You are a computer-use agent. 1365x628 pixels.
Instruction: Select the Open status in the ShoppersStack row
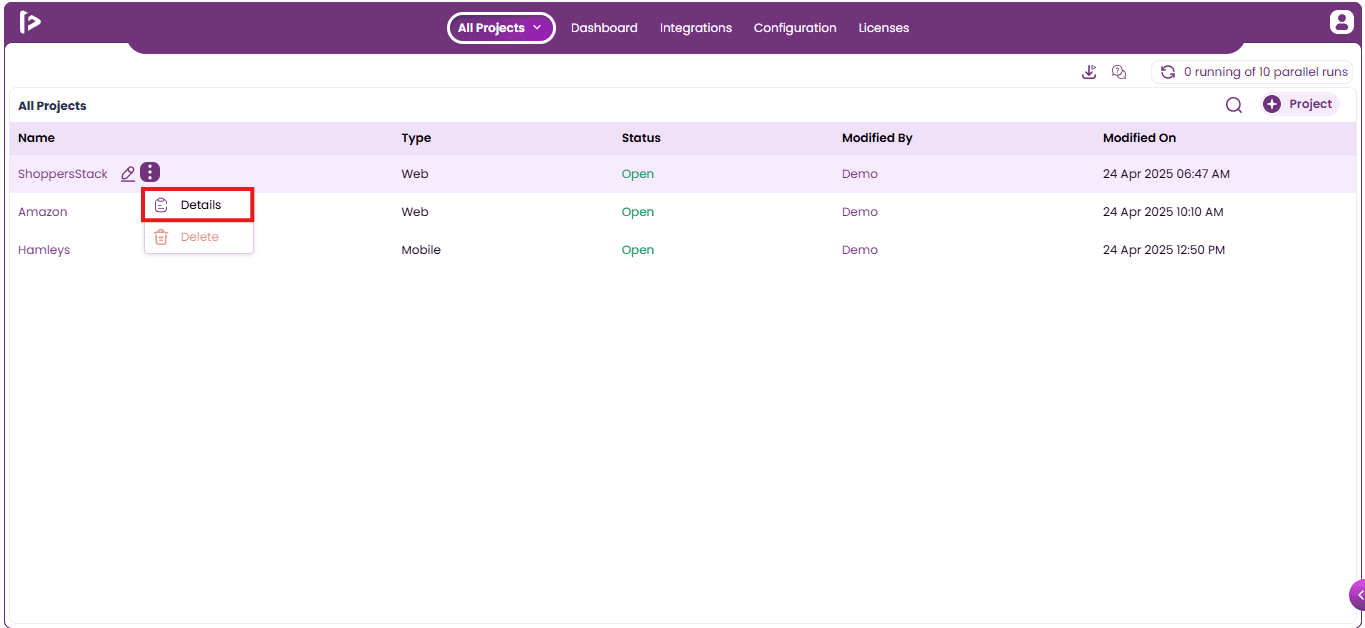click(x=638, y=174)
